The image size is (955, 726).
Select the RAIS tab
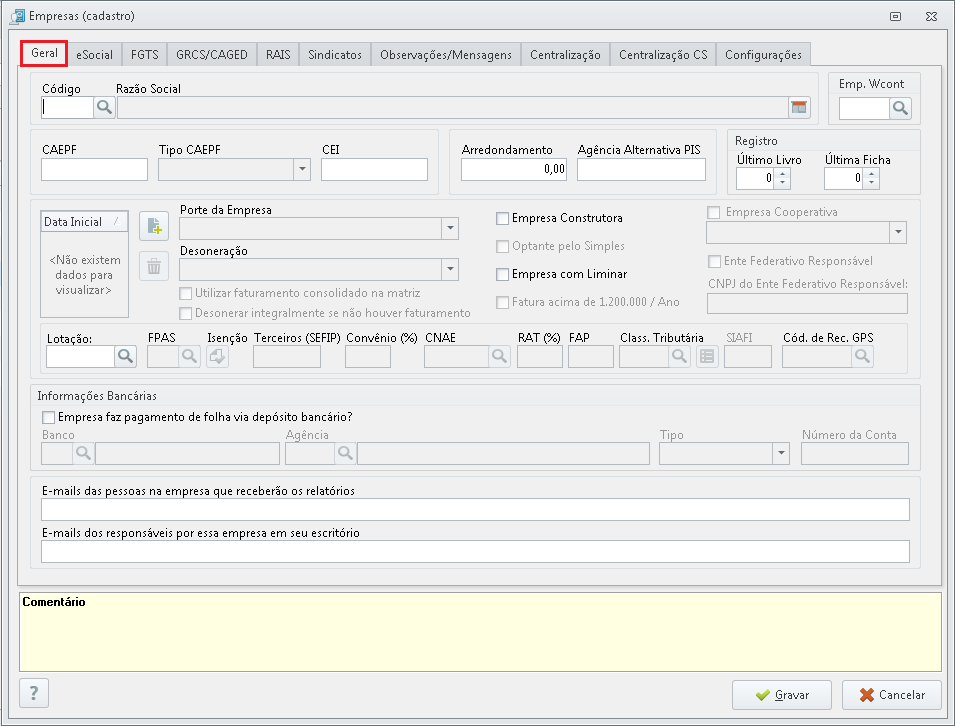(278, 55)
